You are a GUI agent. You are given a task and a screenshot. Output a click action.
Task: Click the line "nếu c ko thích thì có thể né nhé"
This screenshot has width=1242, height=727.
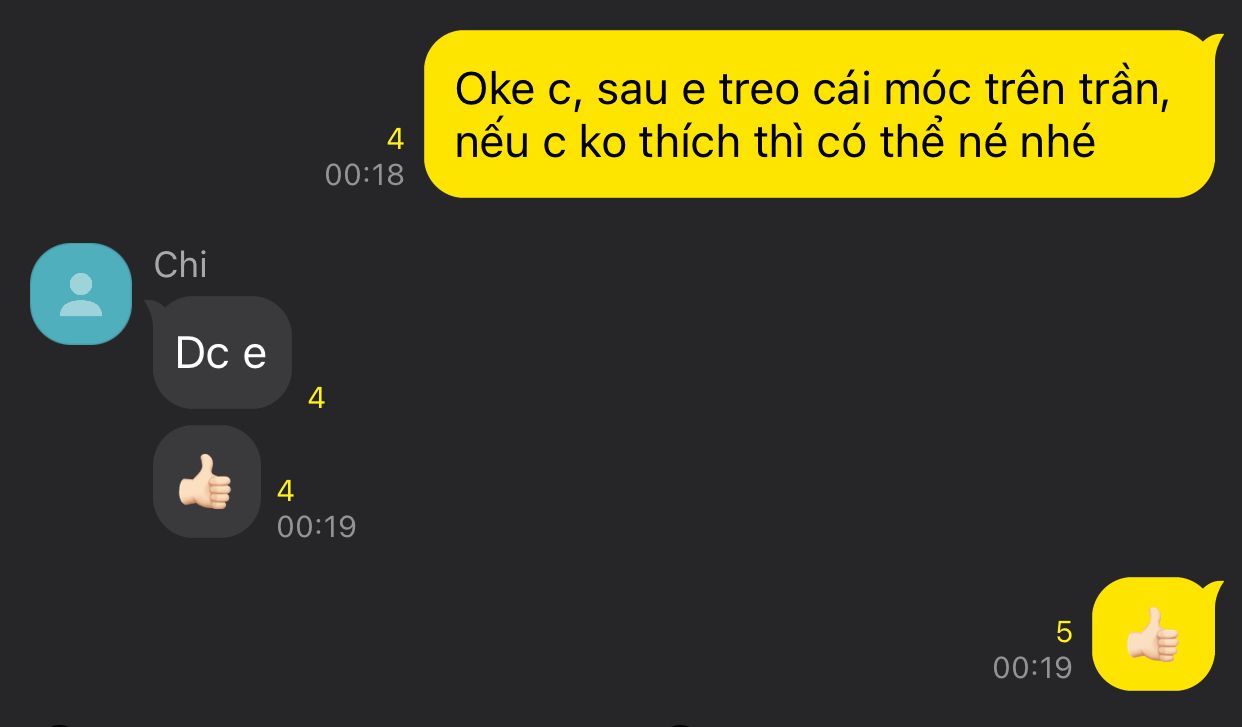tap(775, 143)
